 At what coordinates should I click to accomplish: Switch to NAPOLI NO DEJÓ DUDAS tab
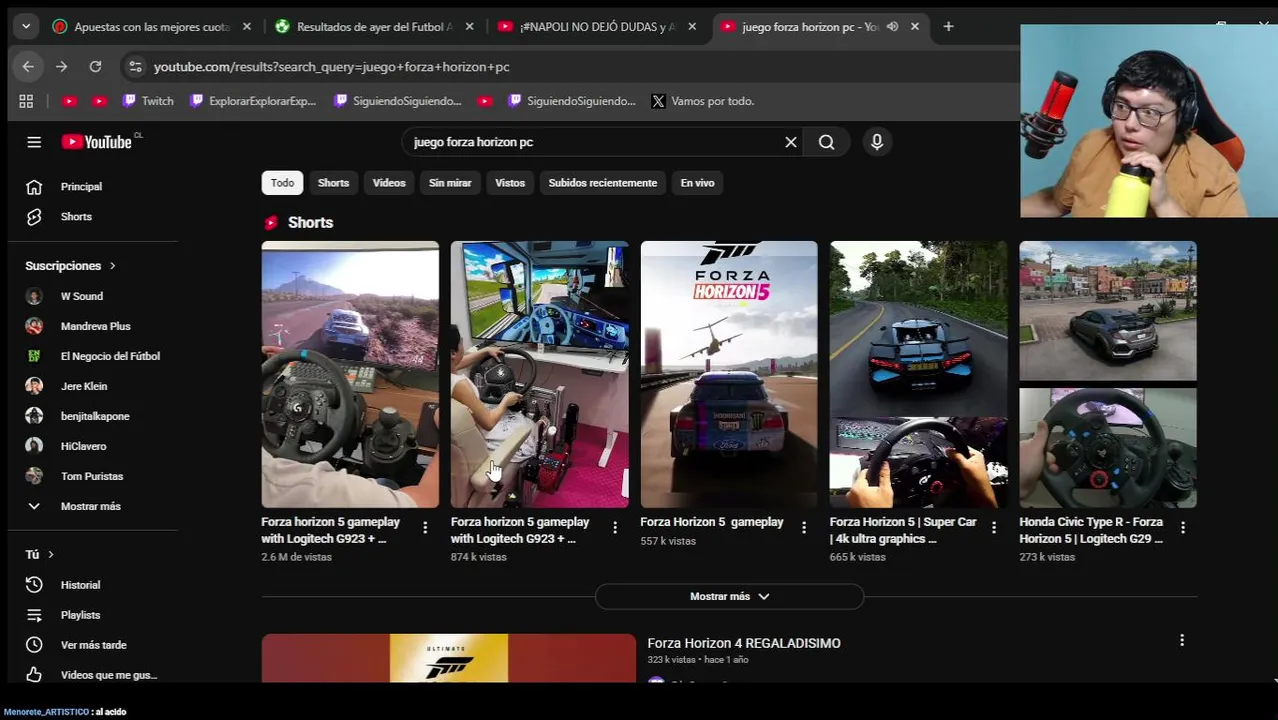[596, 27]
